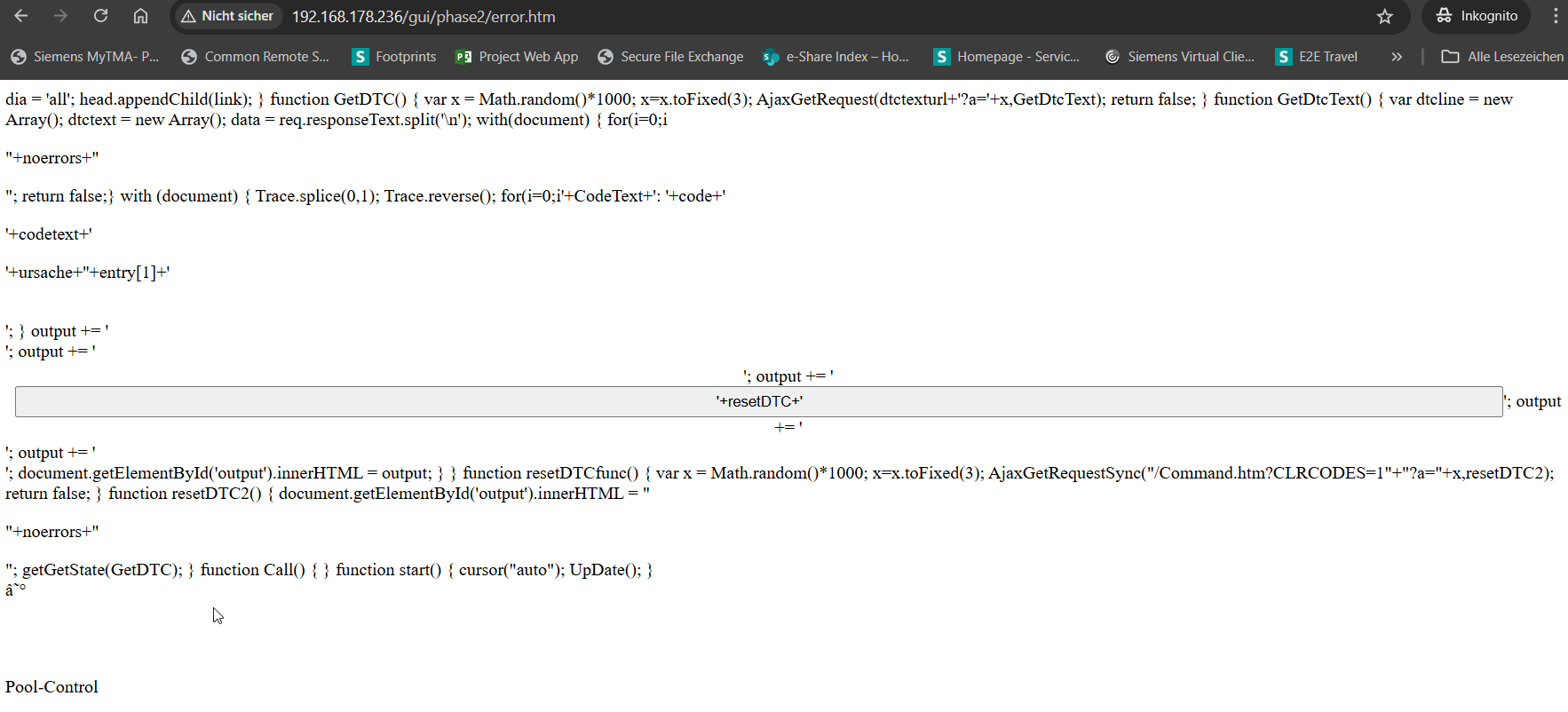Click the '+ursache+"+entry[1]+' text

click(88, 273)
